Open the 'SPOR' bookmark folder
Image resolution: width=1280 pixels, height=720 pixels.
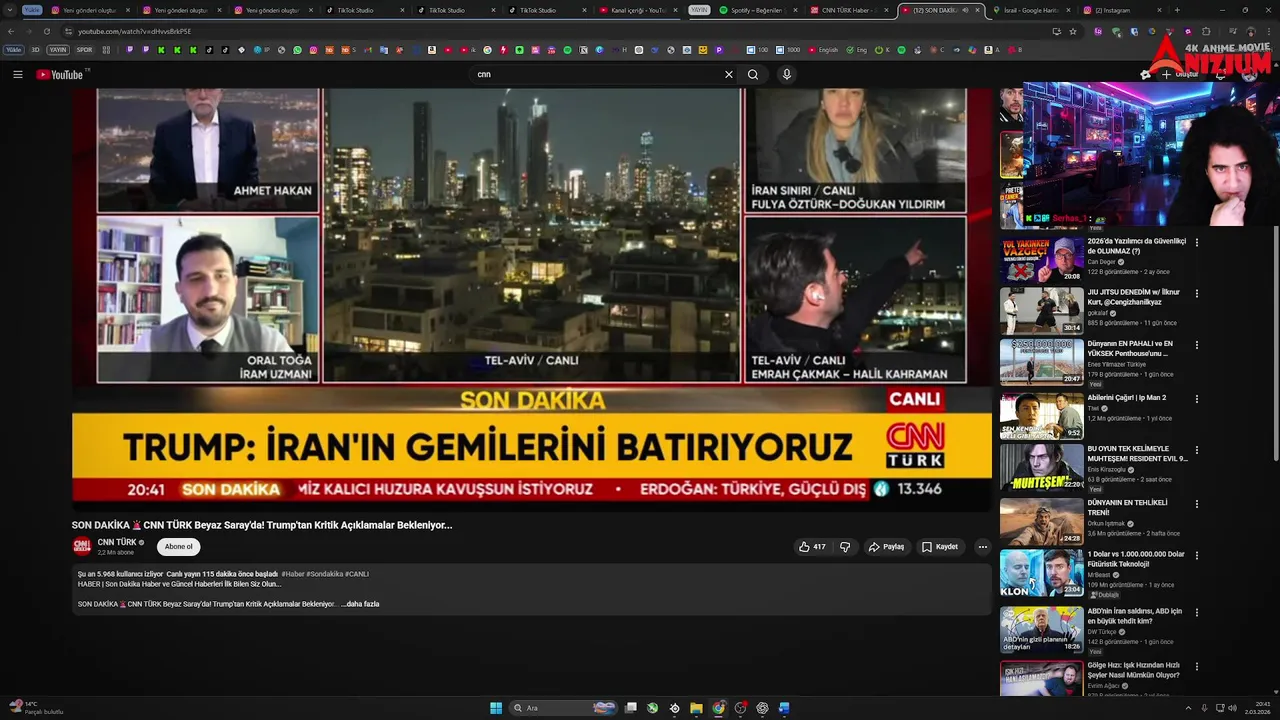point(84,50)
